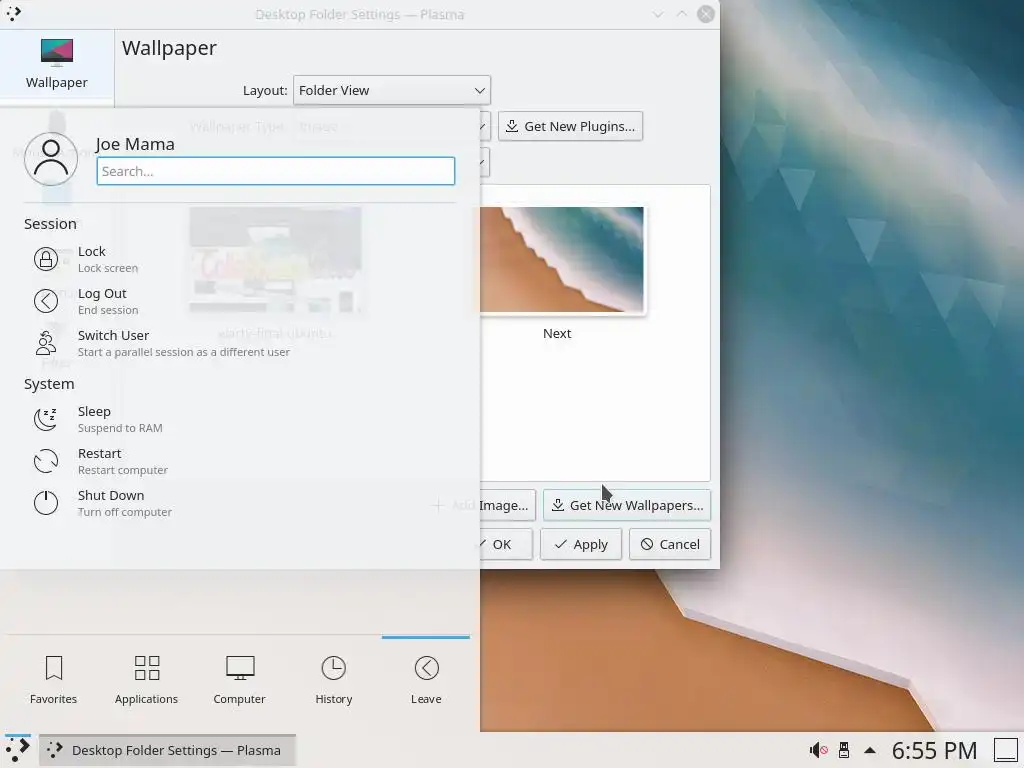Select the Leave tab

pos(426,680)
